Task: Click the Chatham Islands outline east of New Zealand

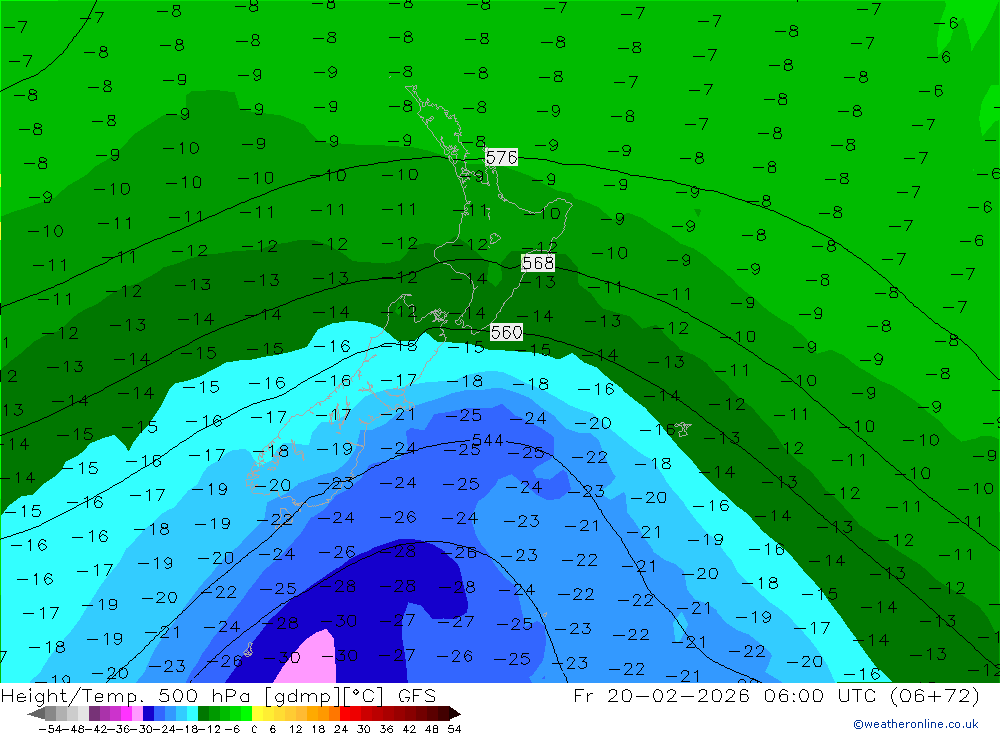Action: (x=682, y=429)
